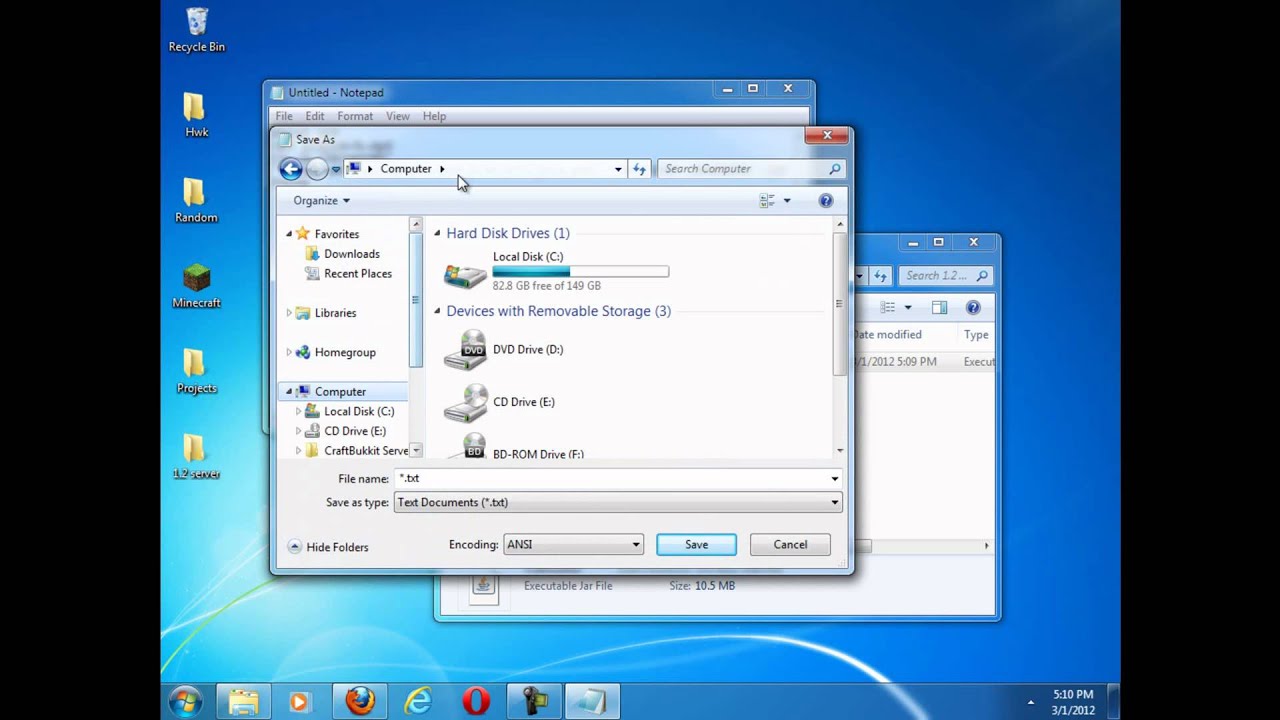Viewport: 1280px width, 720px height.
Task: Open Firefox from the taskbar
Action: tap(360, 701)
